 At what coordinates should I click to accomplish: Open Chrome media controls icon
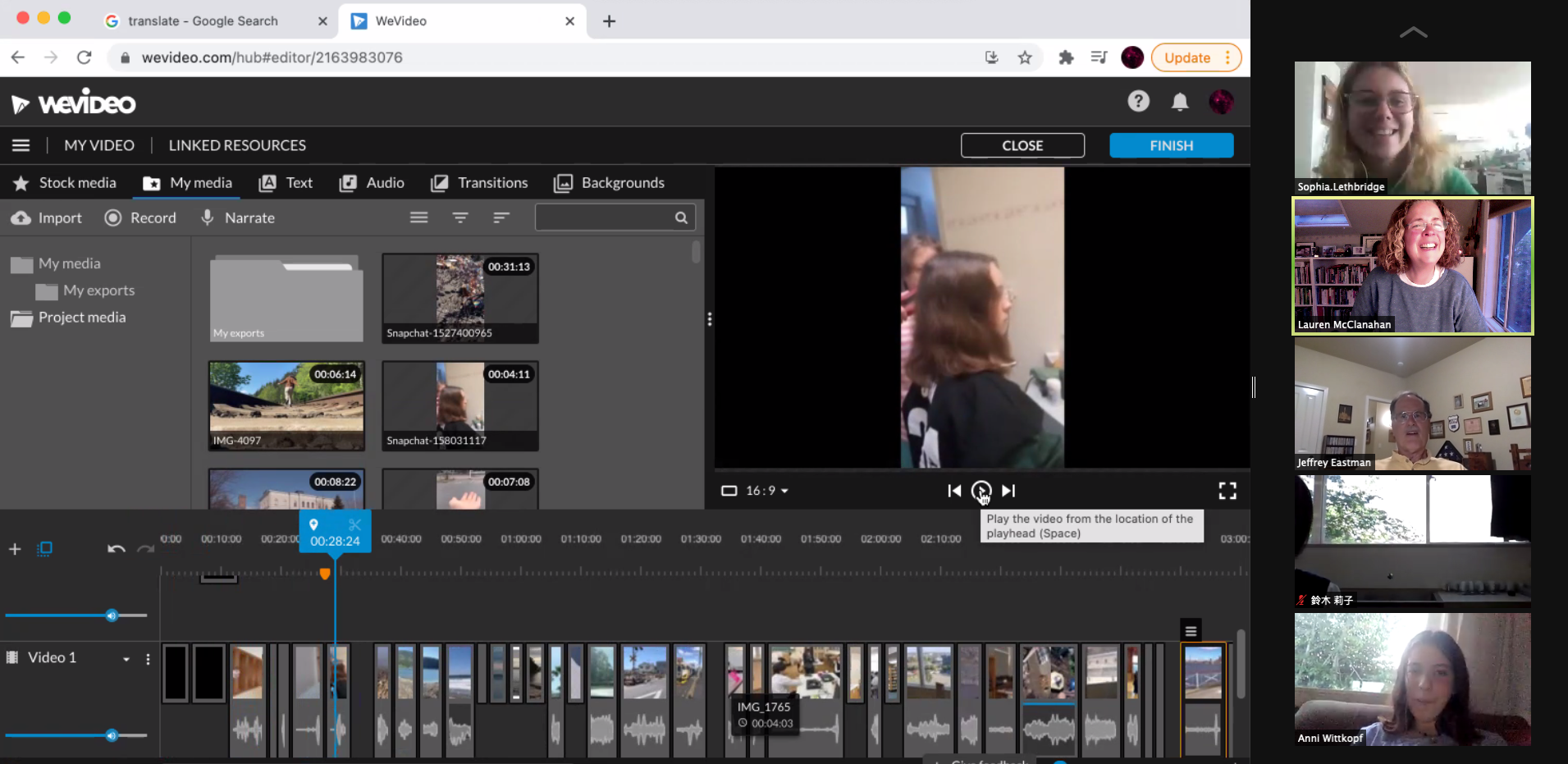pyautogui.click(x=1099, y=57)
